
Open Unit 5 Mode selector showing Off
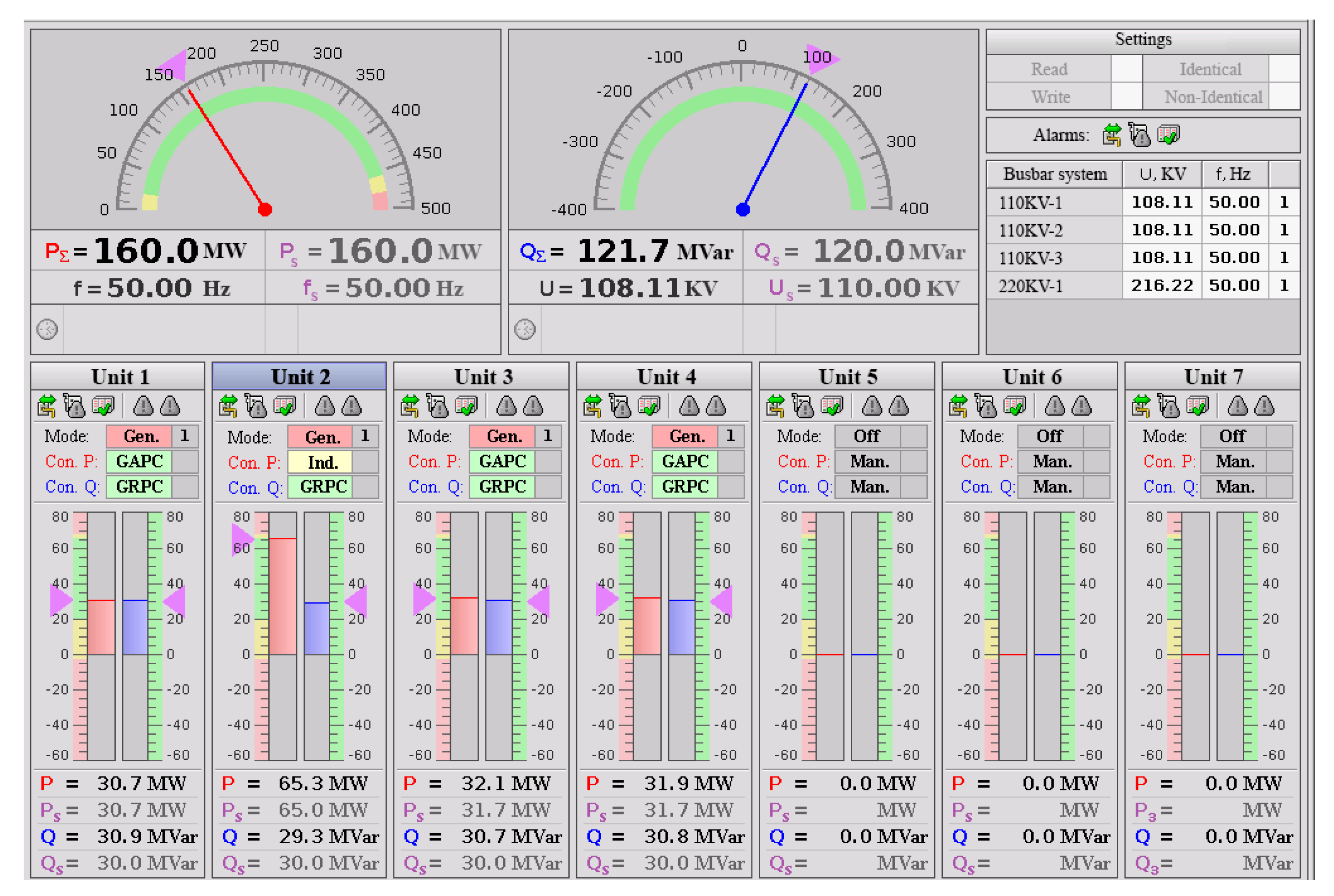click(867, 436)
